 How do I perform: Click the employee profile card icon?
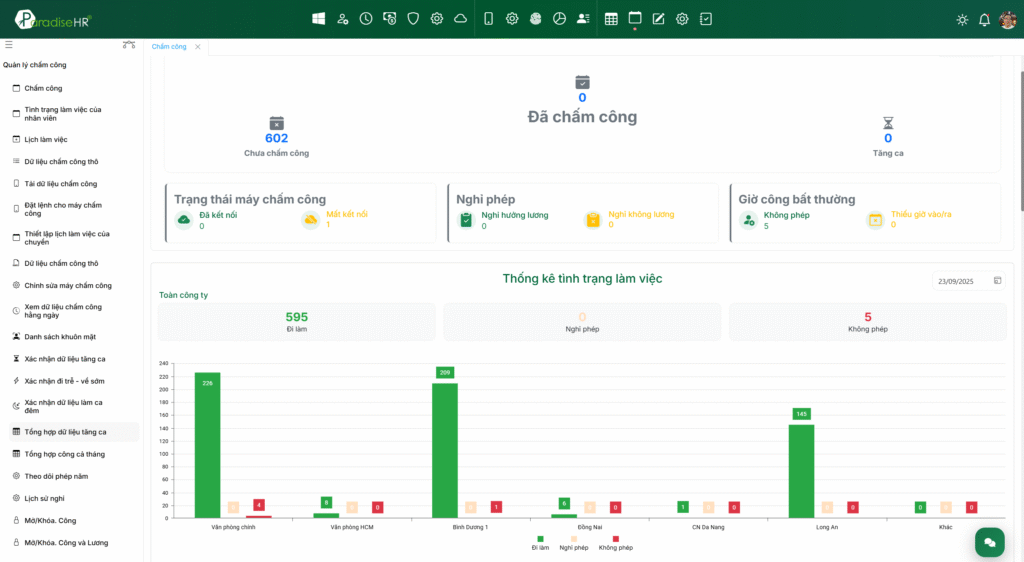point(583,19)
